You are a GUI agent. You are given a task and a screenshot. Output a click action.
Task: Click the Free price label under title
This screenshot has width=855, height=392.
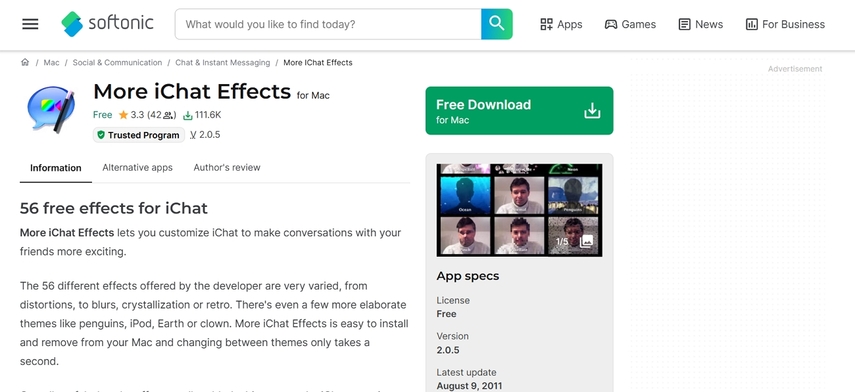tap(103, 115)
